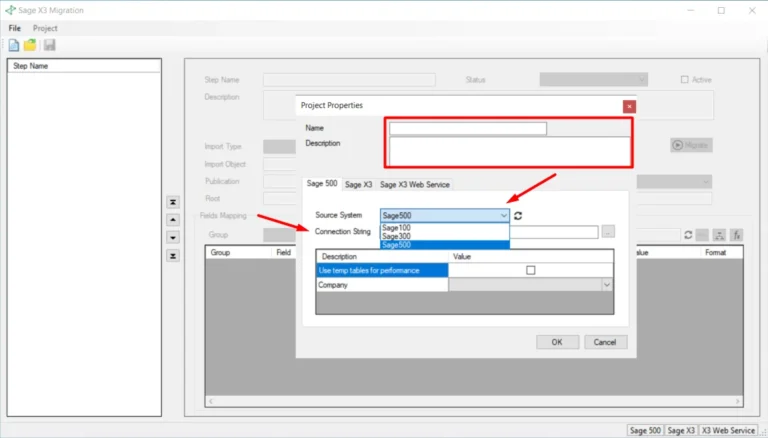
Task: Click the move step to bottom arrow
Action: (173, 256)
